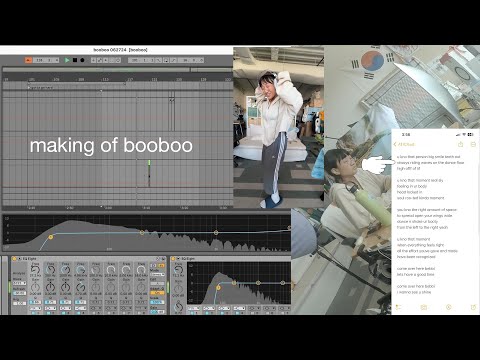
Task: Open the EQ Eight Mode dropdown
Action: tap(157, 274)
